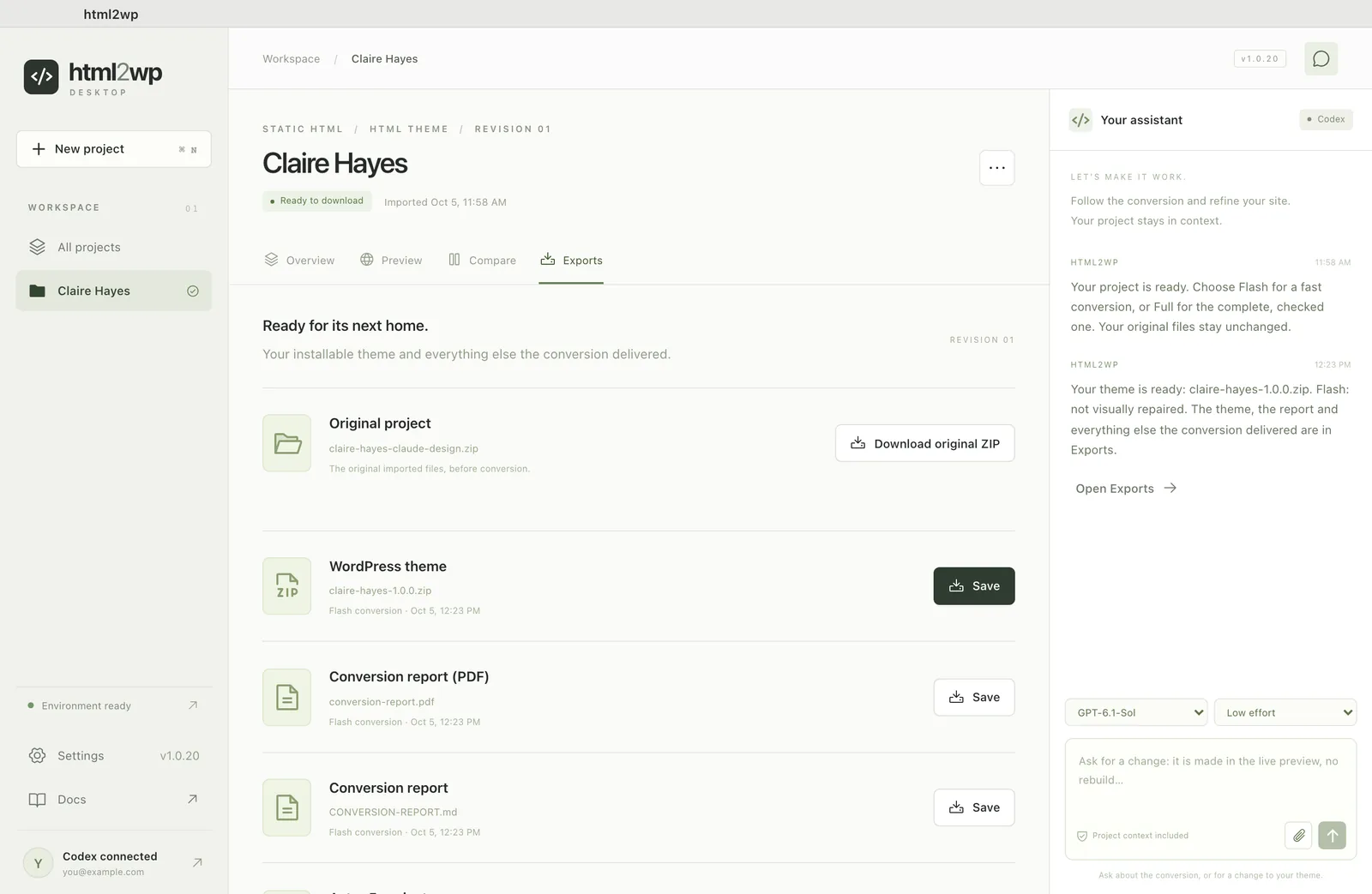Screen dimensions: 1372x894
Task: Download original ZIP file
Action: click(924, 443)
